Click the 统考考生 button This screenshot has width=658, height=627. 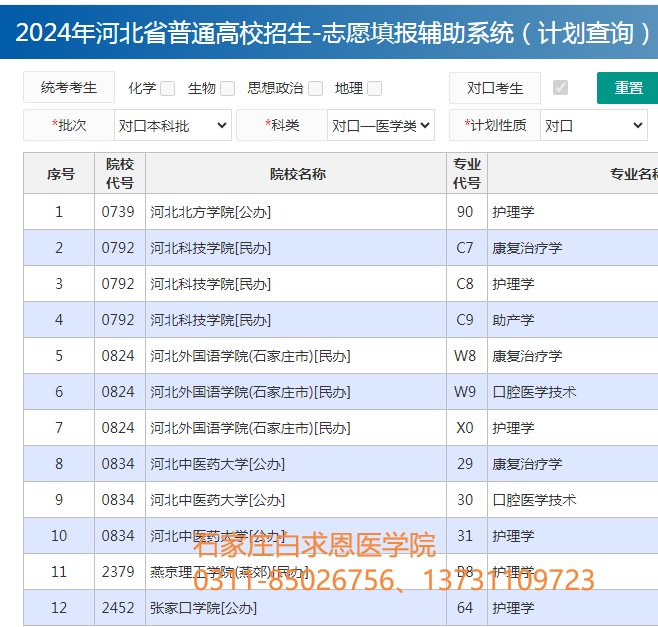click(x=69, y=88)
